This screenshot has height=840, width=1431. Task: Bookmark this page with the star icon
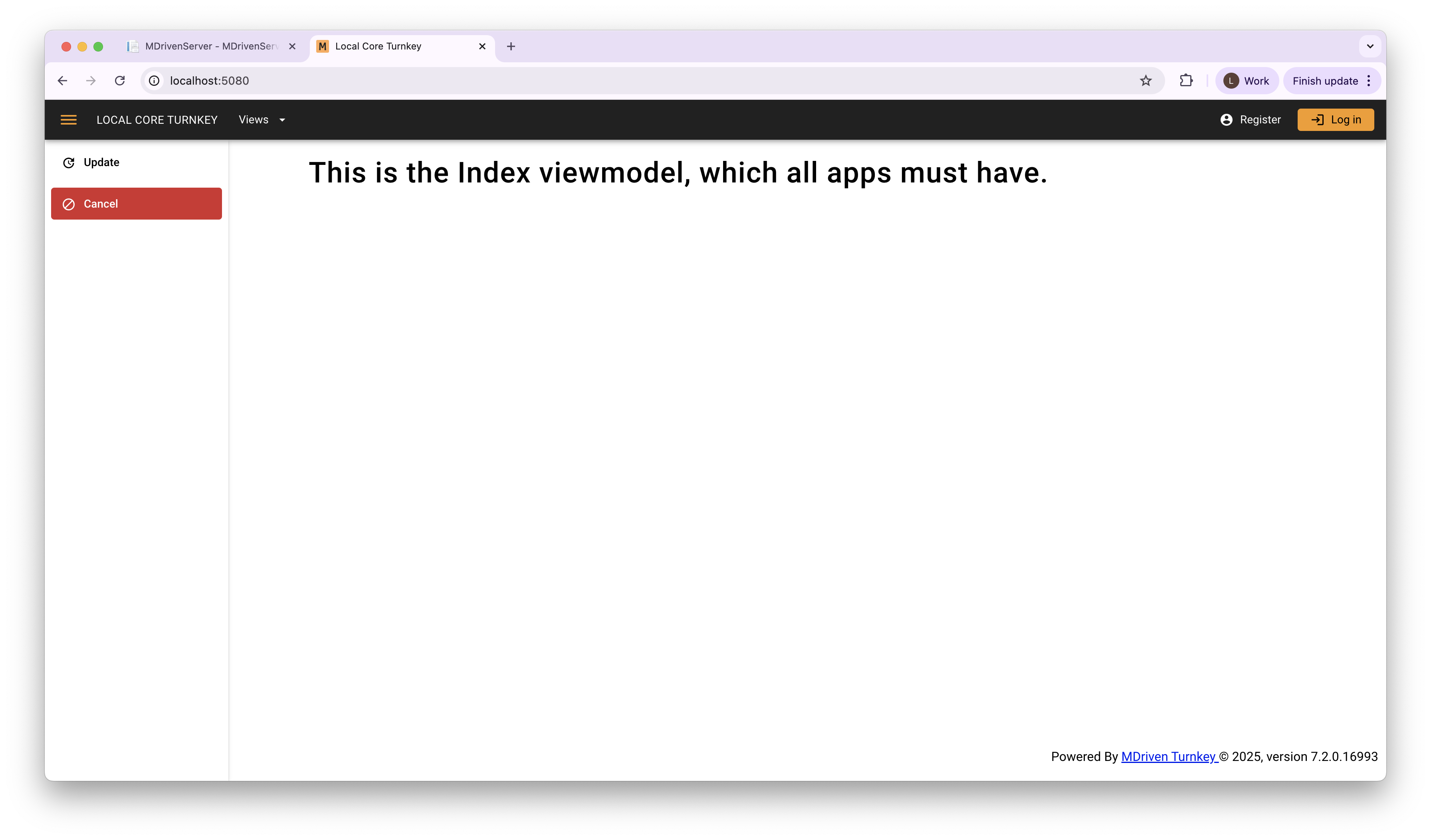(1146, 81)
